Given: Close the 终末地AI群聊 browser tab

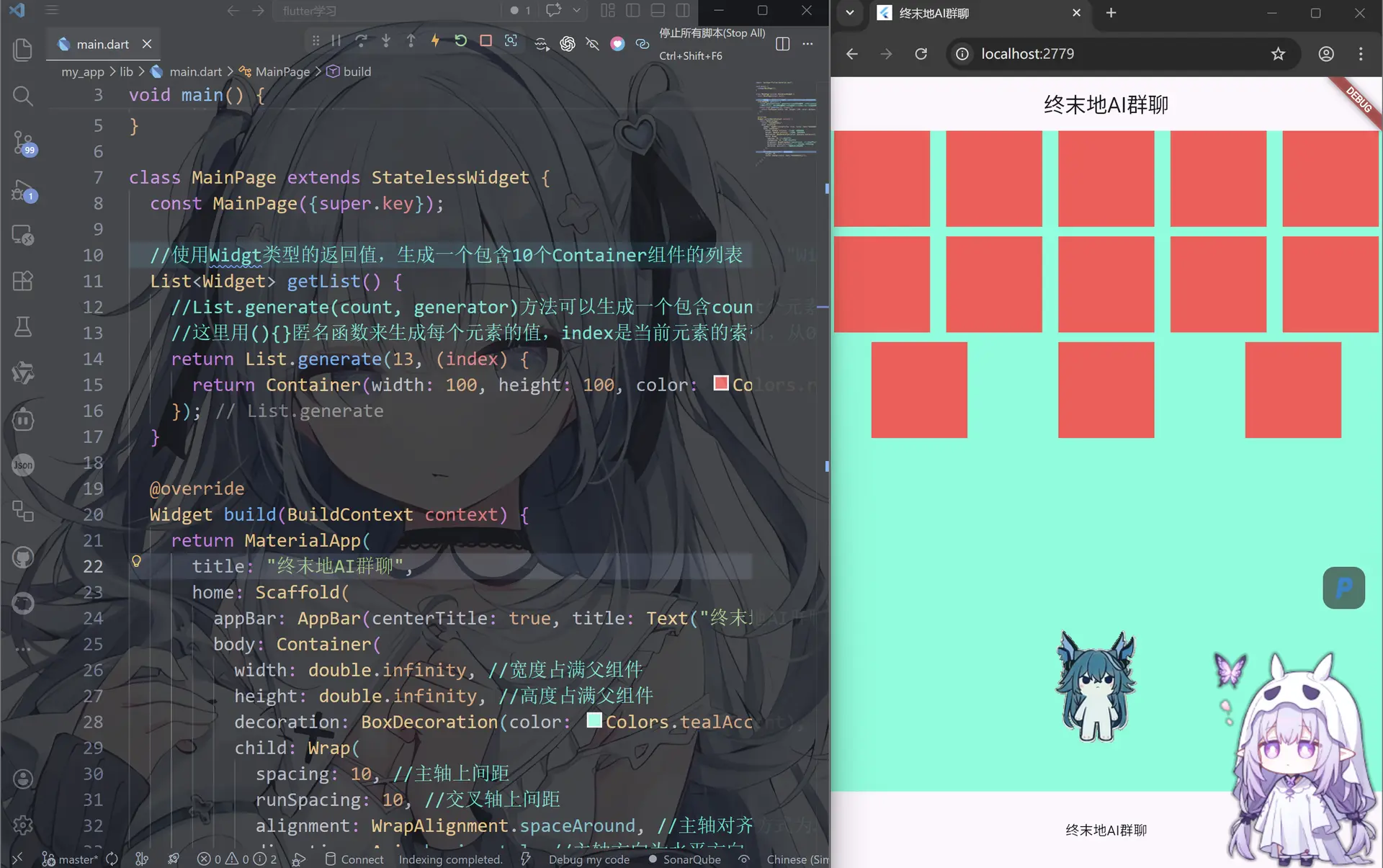Looking at the screenshot, I should coord(1076,13).
